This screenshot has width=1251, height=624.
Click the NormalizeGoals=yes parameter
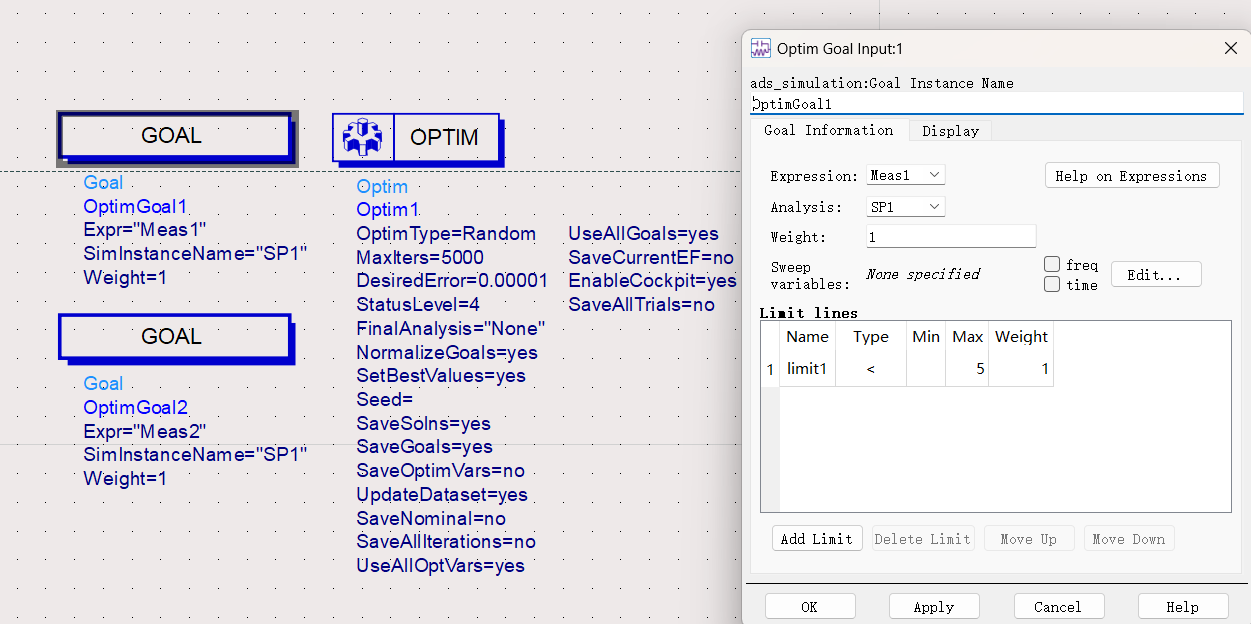447,352
